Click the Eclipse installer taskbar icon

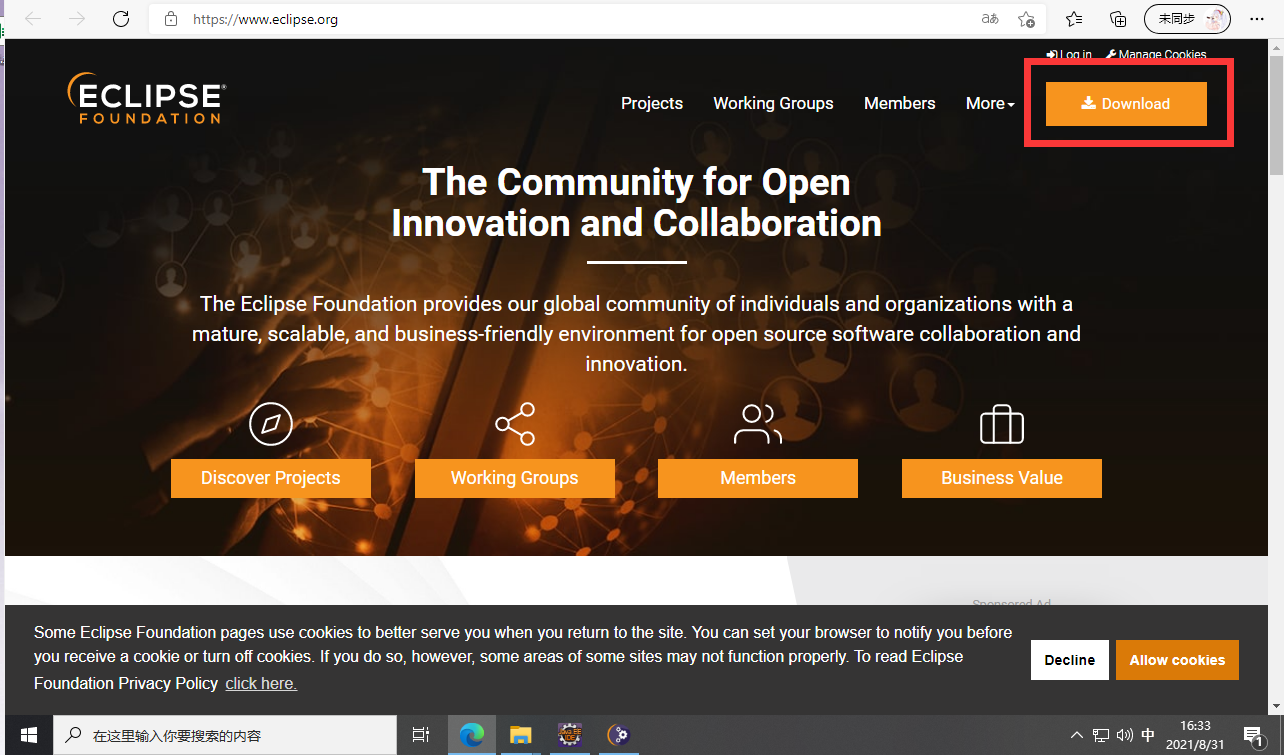click(x=619, y=735)
